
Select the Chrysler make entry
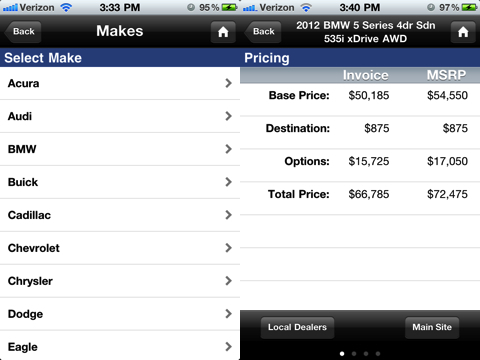click(120, 281)
